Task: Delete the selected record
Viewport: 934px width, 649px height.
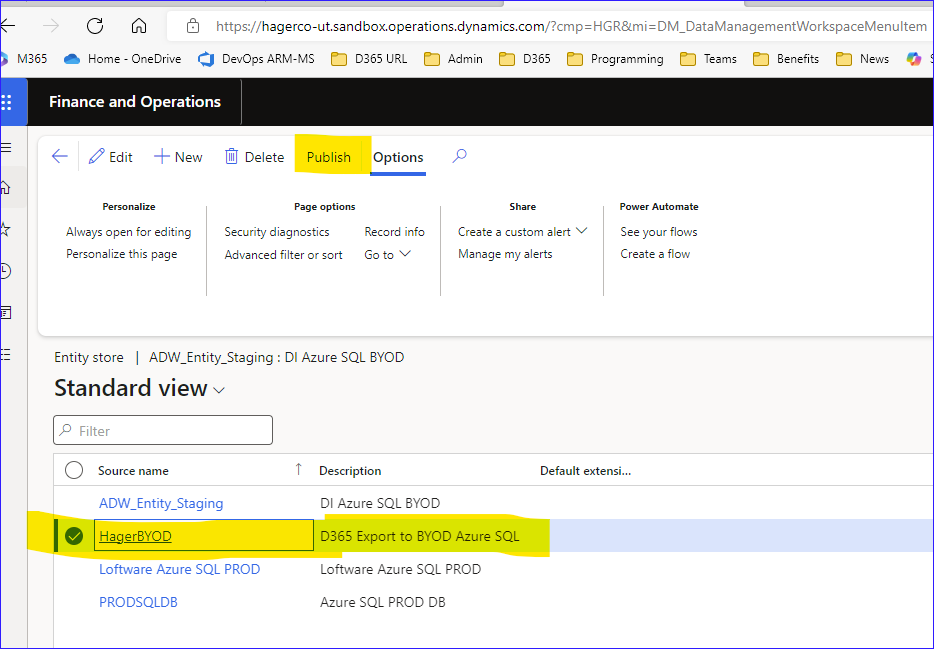Action: (x=254, y=157)
